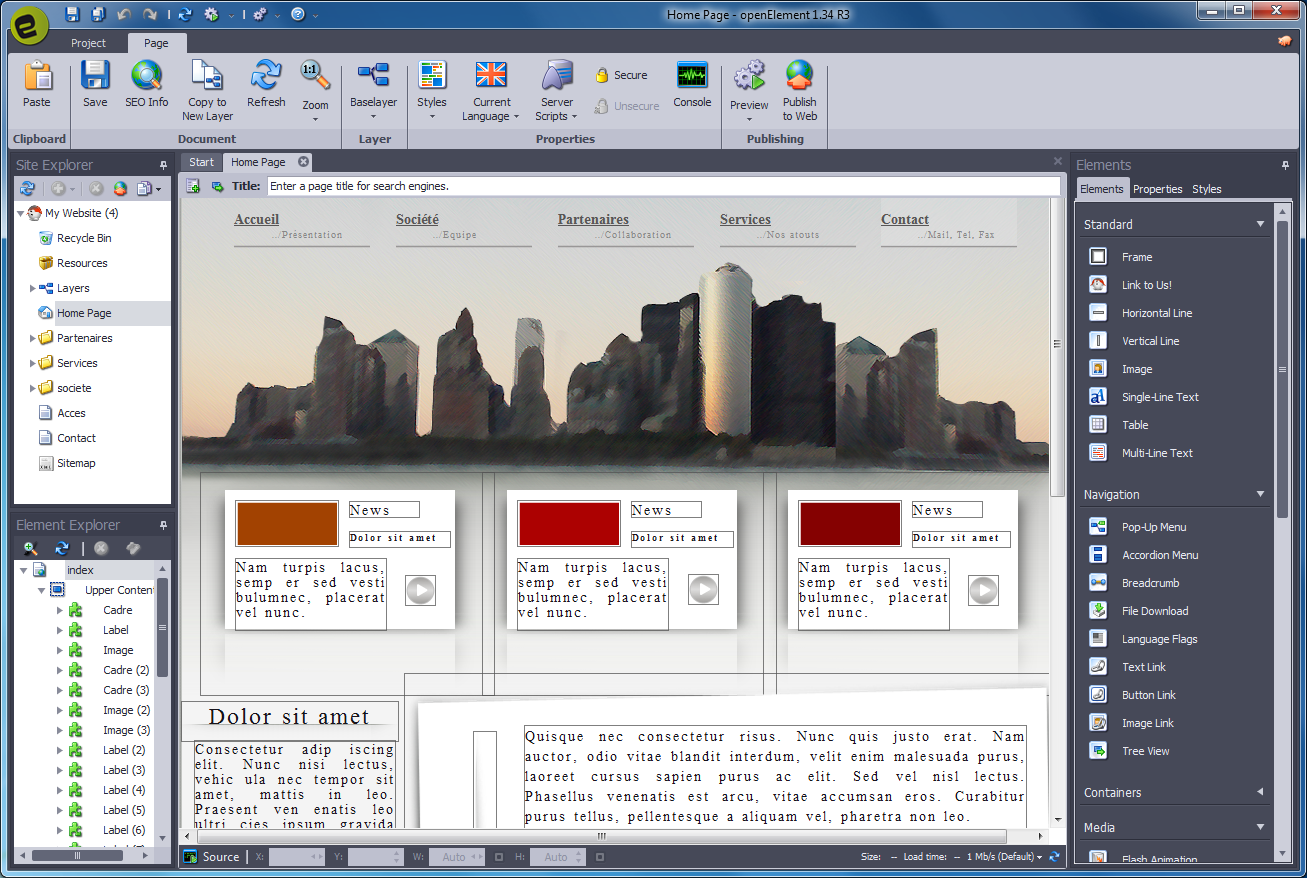This screenshot has width=1307, height=878.
Task: Click the Secure padlock icon
Action: 602,75
